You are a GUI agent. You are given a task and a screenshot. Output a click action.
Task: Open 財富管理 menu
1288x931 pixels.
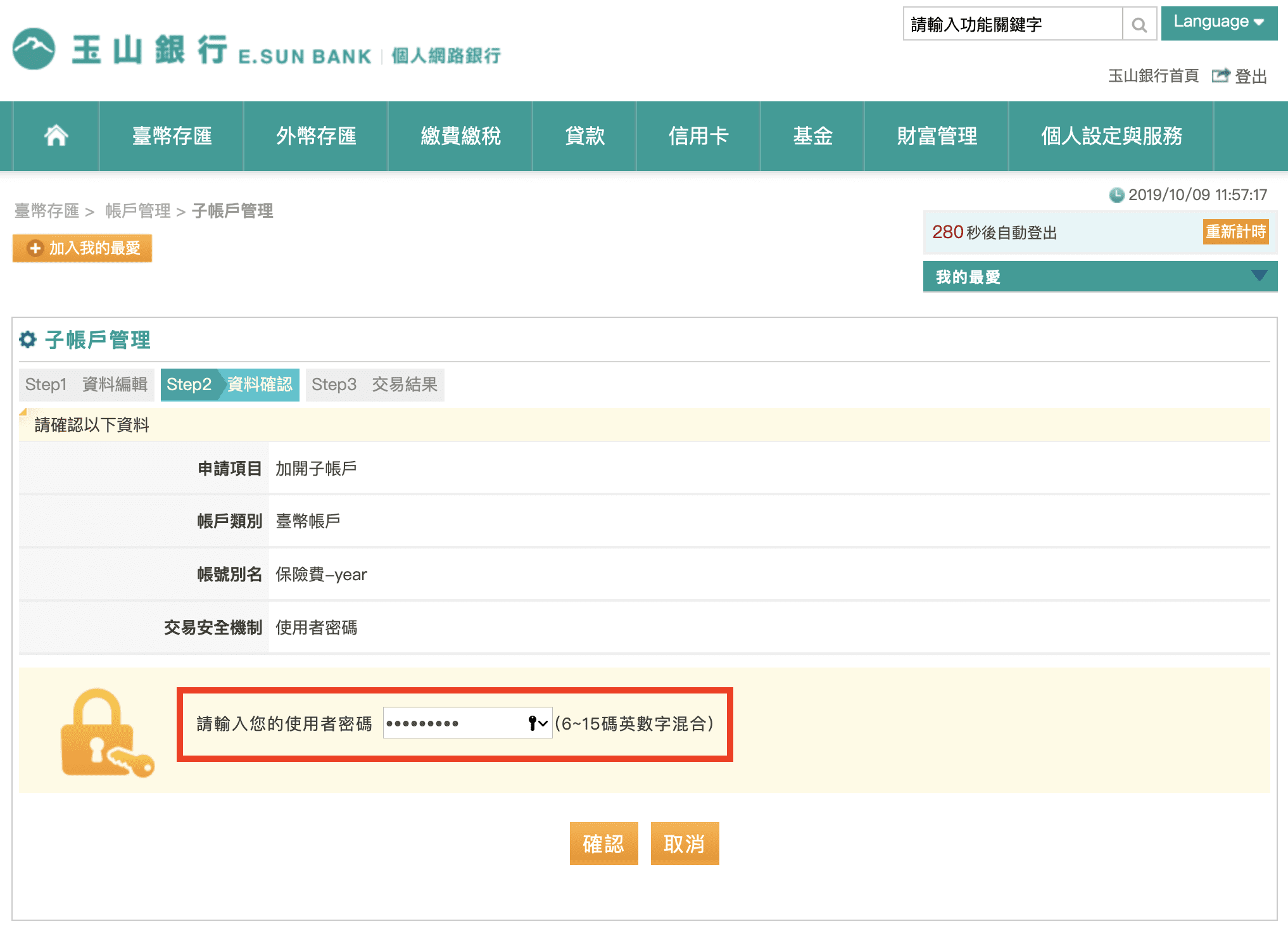[x=937, y=136]
